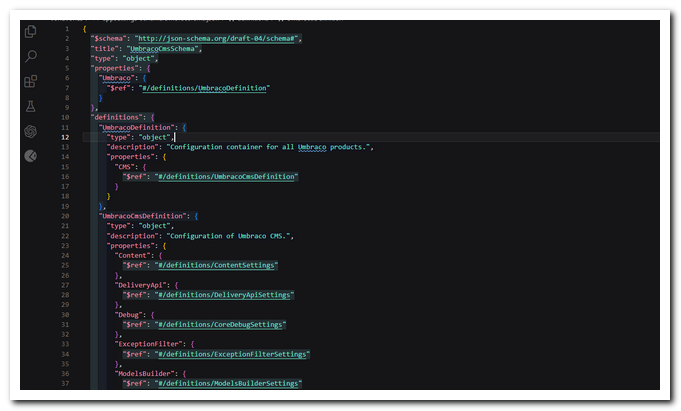Click the "$schema" key on line 2
The width and height of the screenshot is (681, 411).
109,39
